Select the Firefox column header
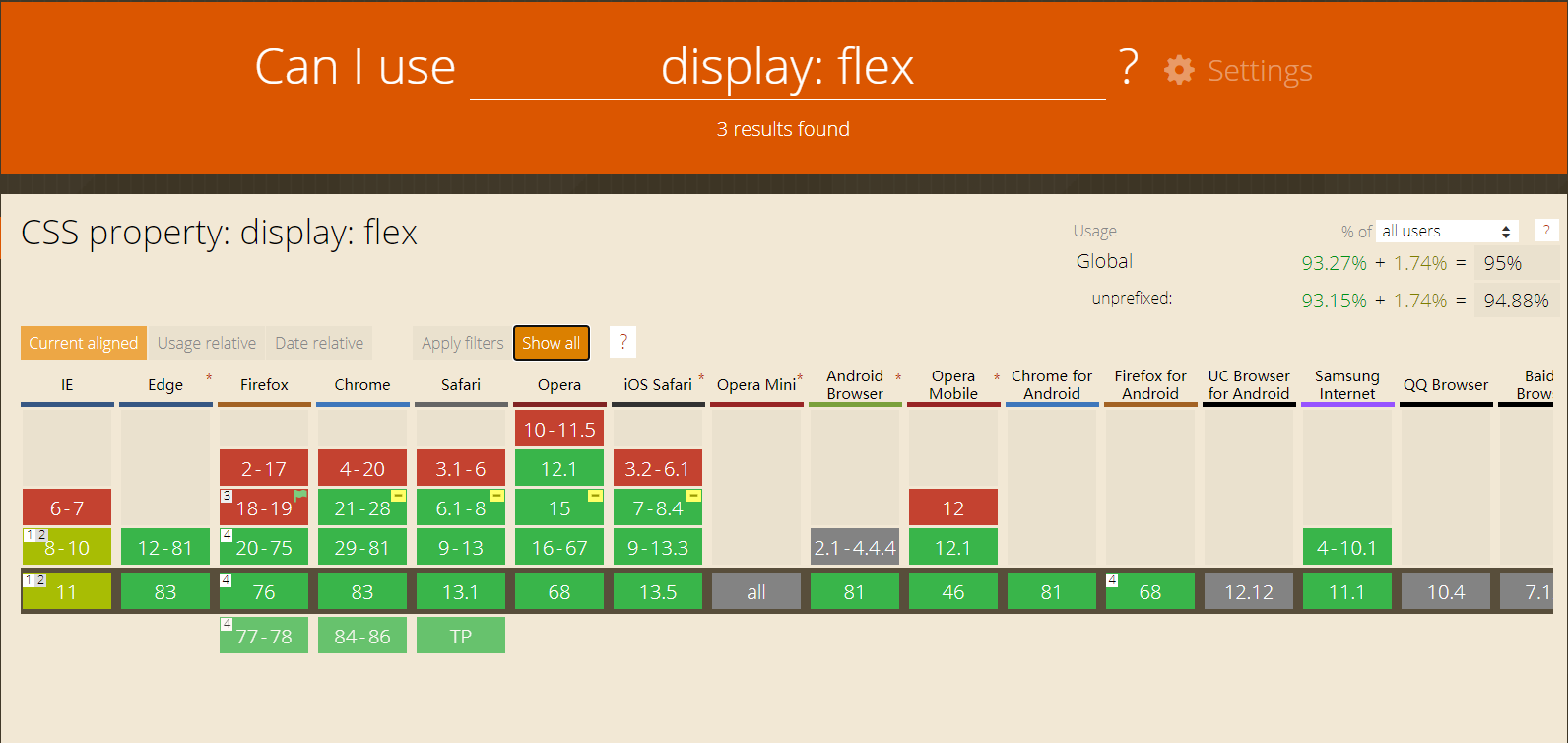 pos(264,385)
